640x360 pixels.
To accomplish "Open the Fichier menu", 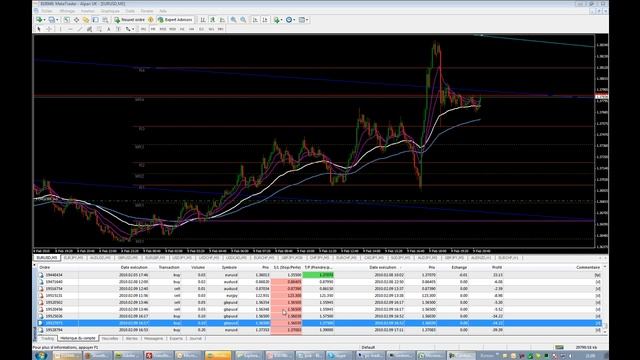I will 46,11.
